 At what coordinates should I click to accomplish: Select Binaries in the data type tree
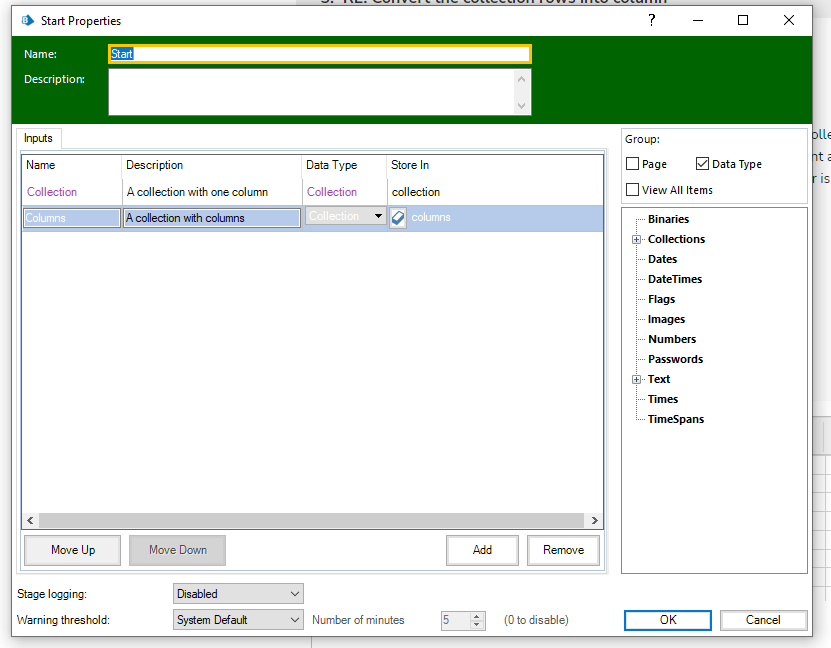668,219
